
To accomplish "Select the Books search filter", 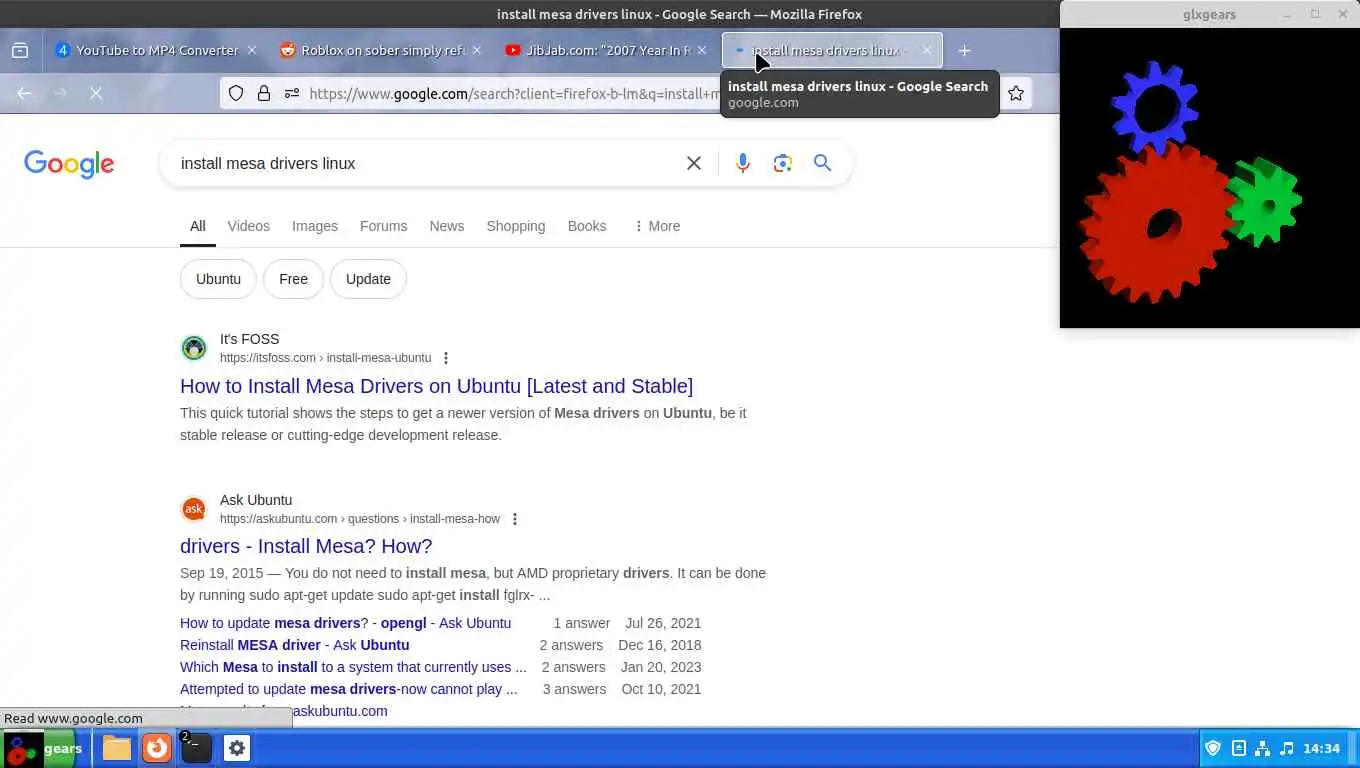I will pos(587,226).
